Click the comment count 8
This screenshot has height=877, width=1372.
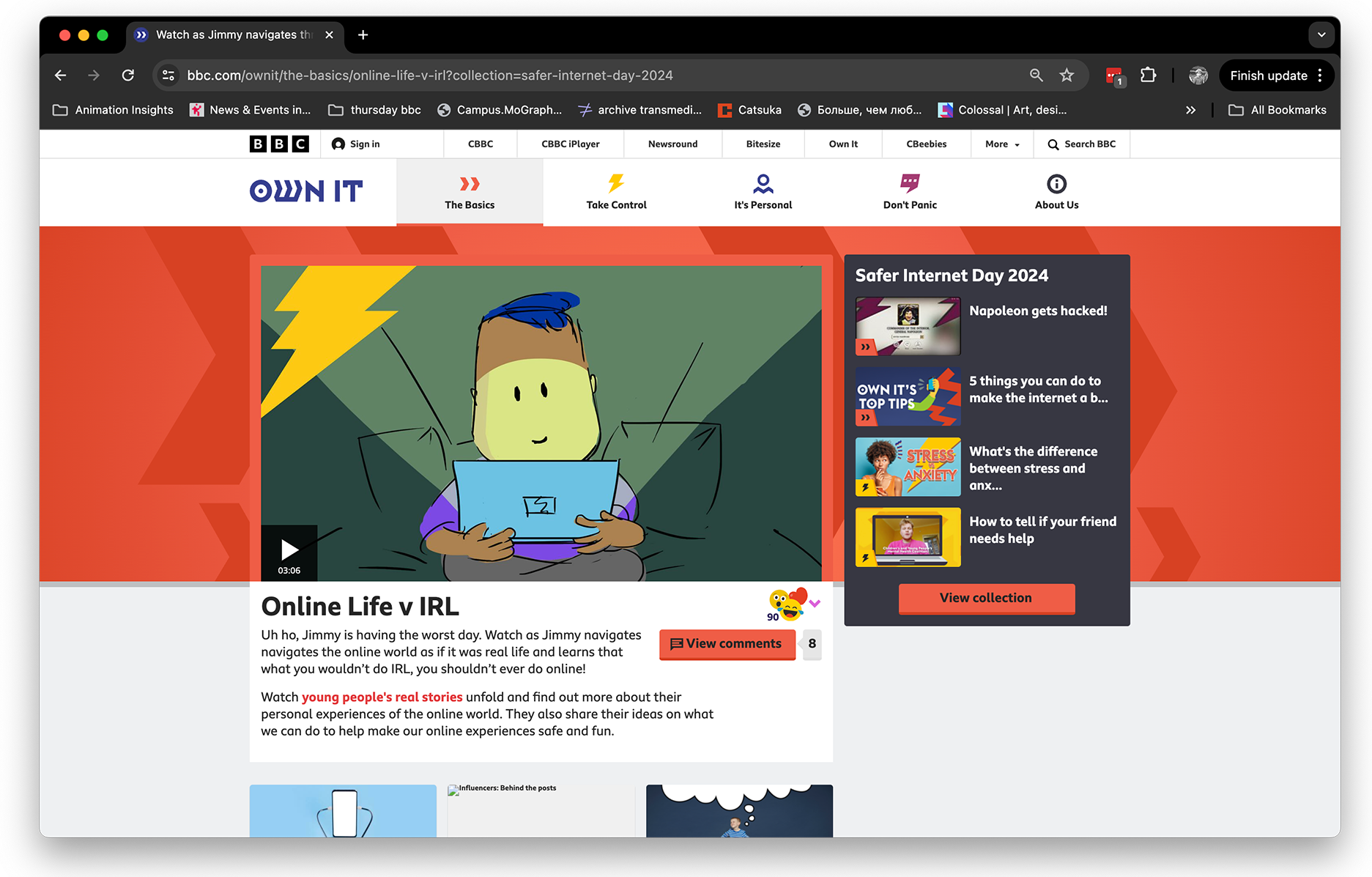pyautogui.click(x=812, y=644)
